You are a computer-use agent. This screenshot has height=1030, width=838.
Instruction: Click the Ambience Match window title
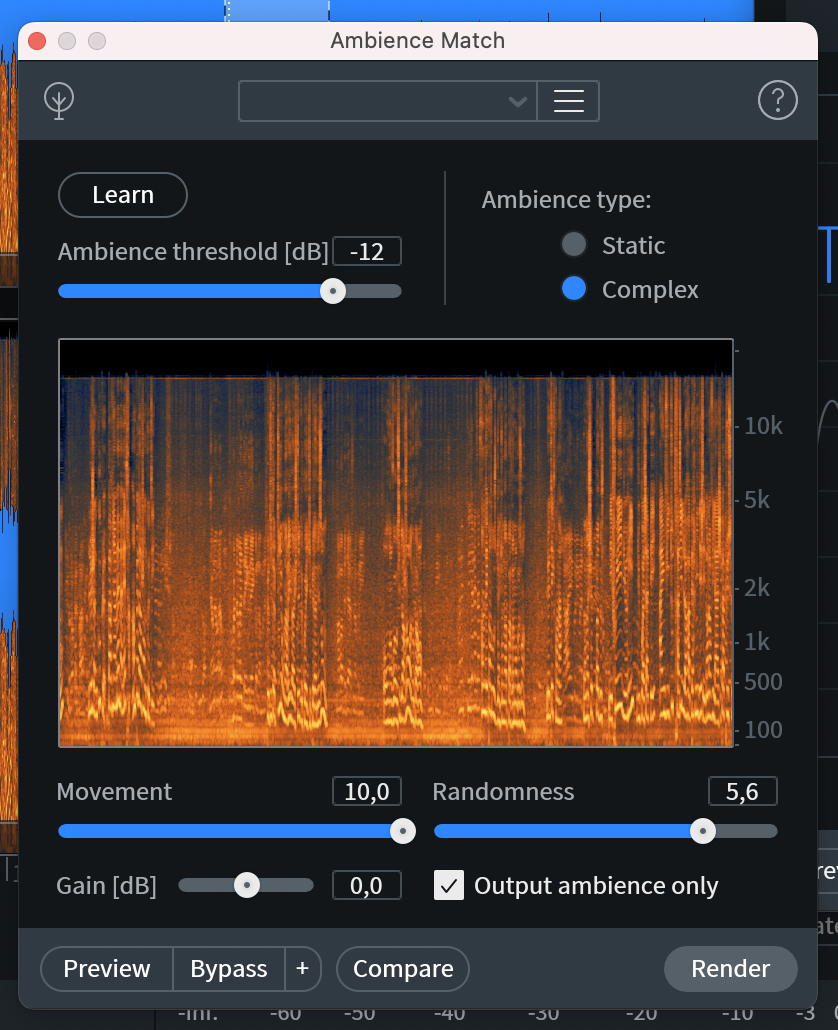[x=418, y=41]
